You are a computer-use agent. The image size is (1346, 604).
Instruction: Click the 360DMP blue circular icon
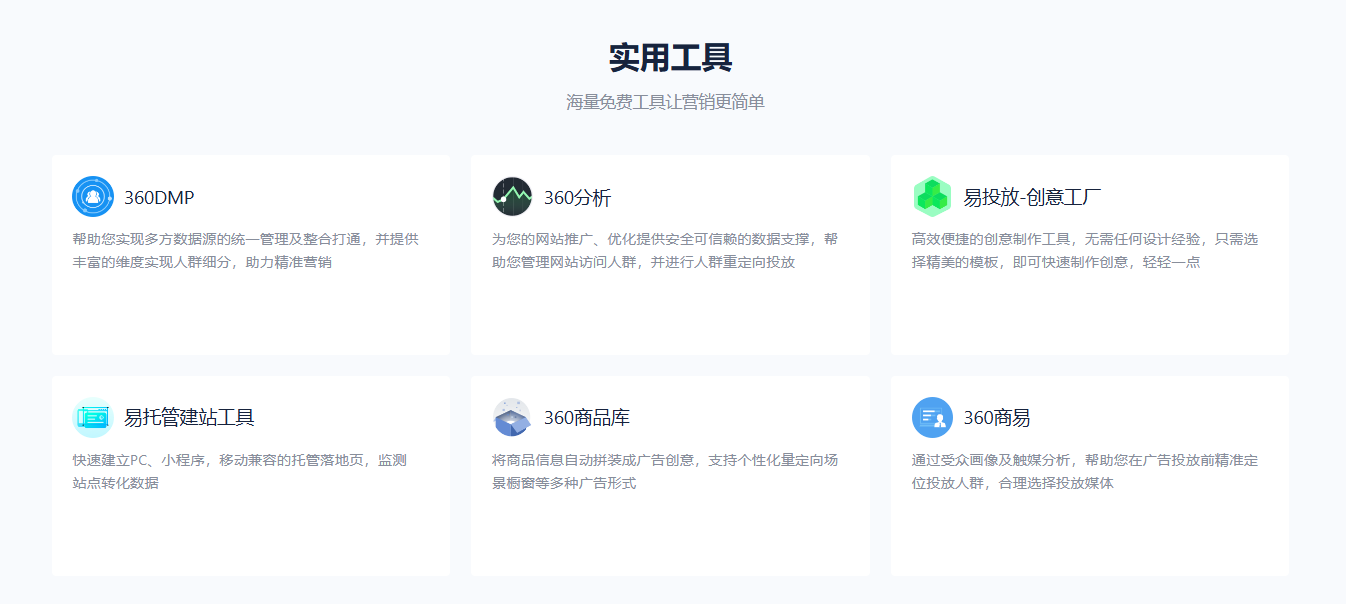pyautogui.click(x=93, y=197)
